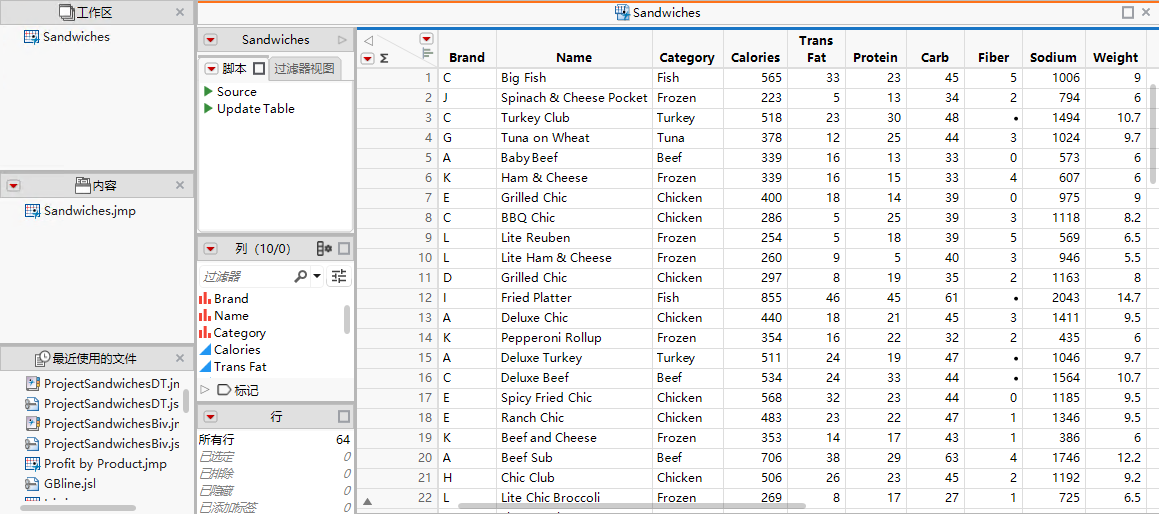This screenshot has width=1159, height=514.
Task: Click the recent files clock icon in 最近使用的文件
Action: (x=43, y=359)
